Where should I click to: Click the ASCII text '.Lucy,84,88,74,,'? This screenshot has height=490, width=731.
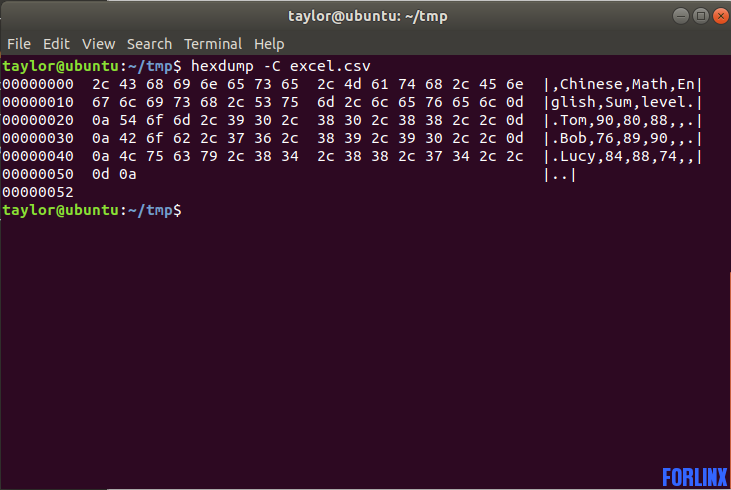click(623, 156)
